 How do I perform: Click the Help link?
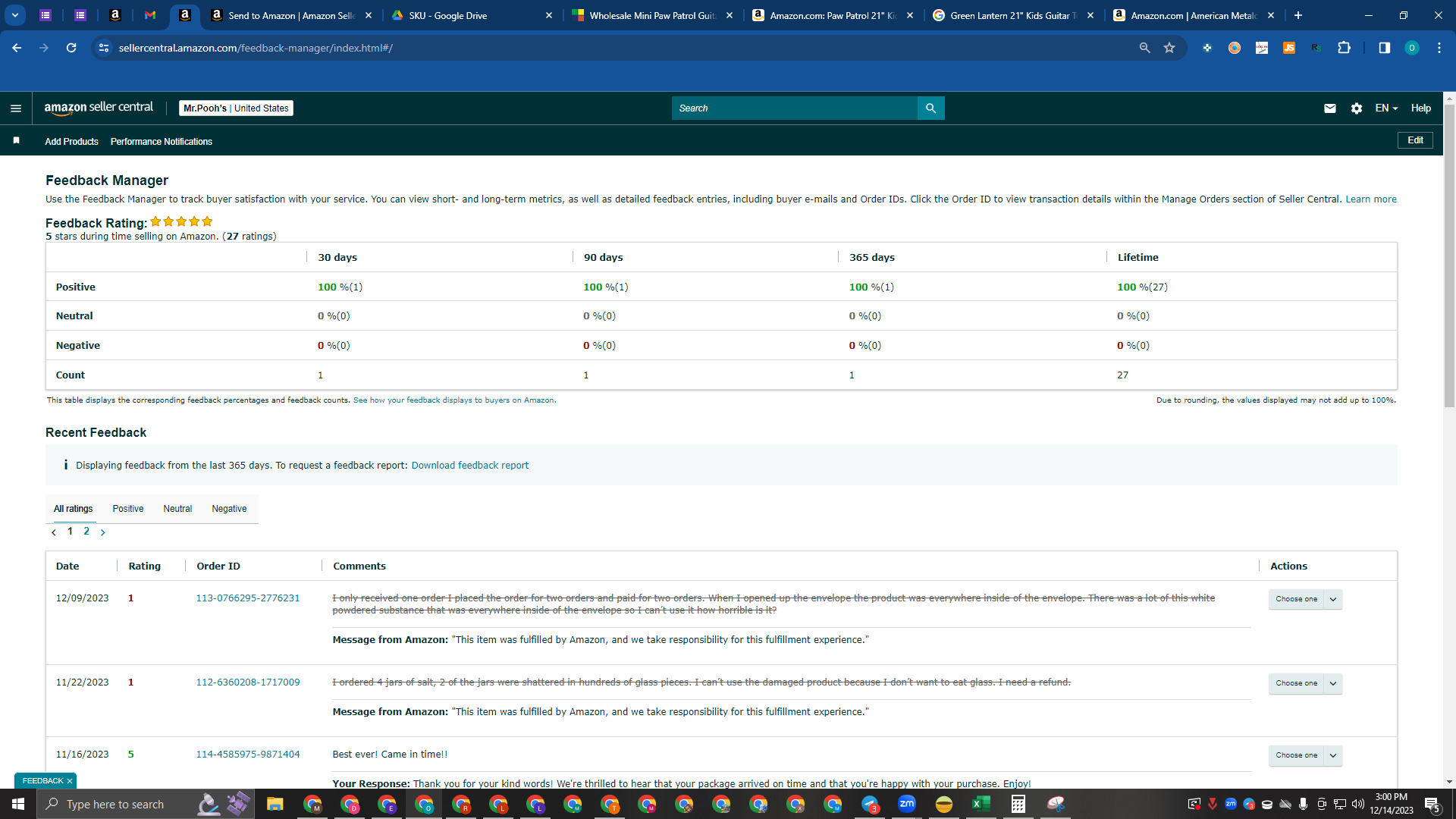(1420, 108)
